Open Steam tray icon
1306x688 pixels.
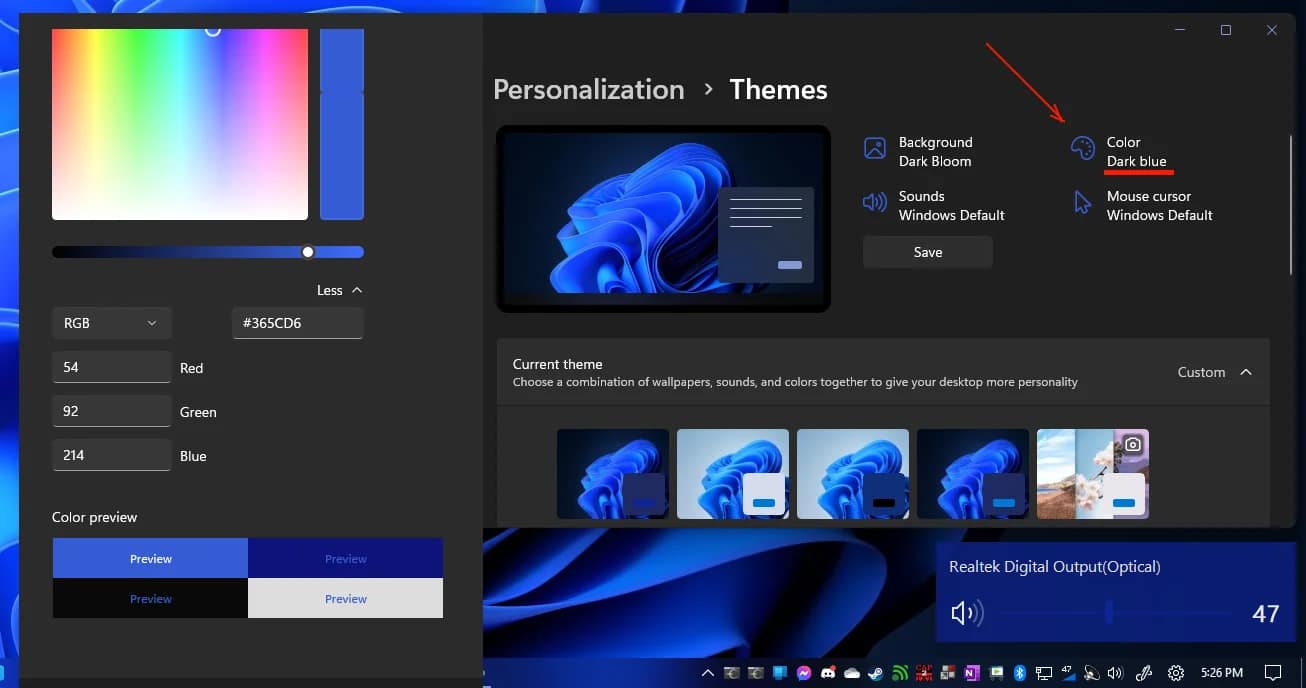pos(876,673)
